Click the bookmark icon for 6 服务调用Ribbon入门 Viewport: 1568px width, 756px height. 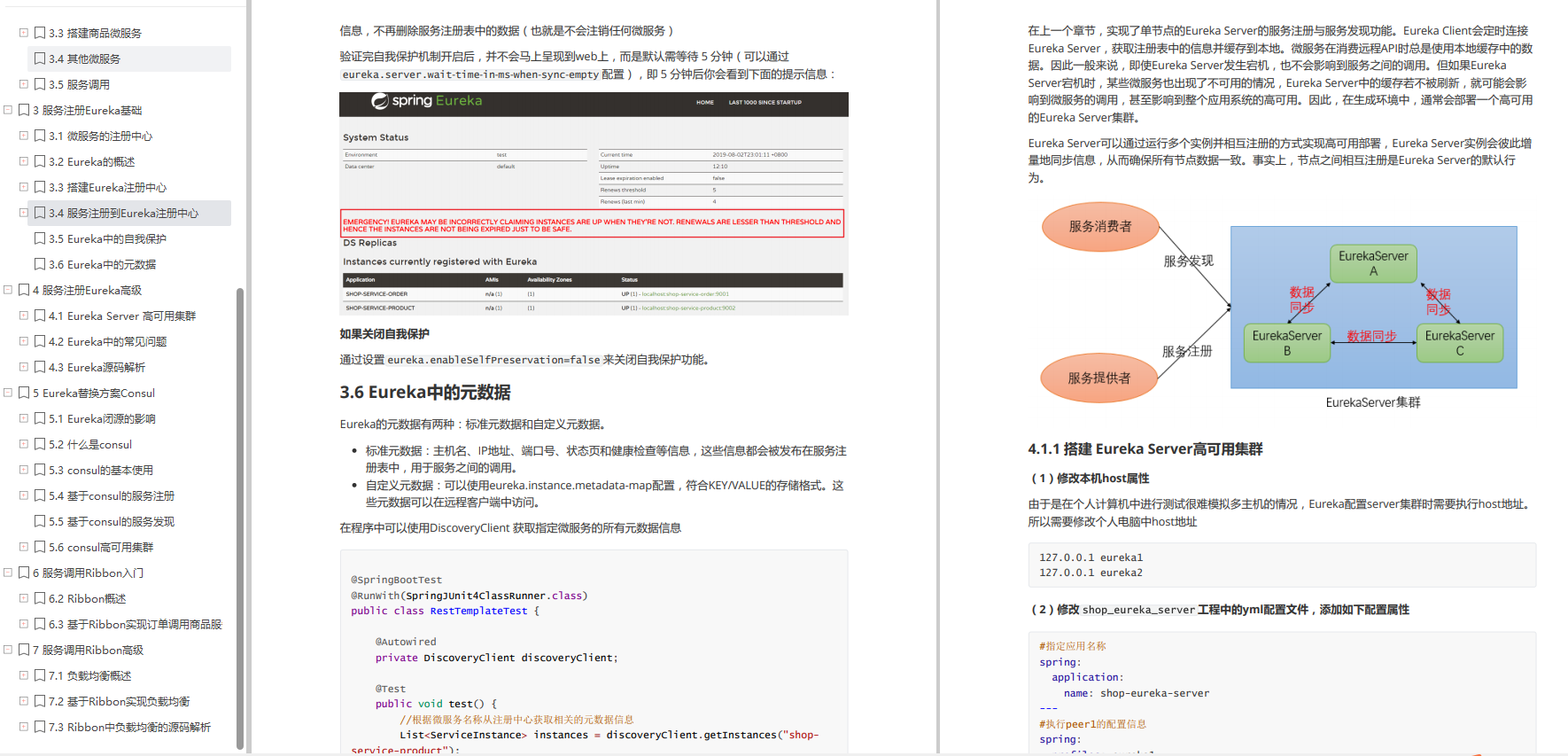[x=24, y=573]
